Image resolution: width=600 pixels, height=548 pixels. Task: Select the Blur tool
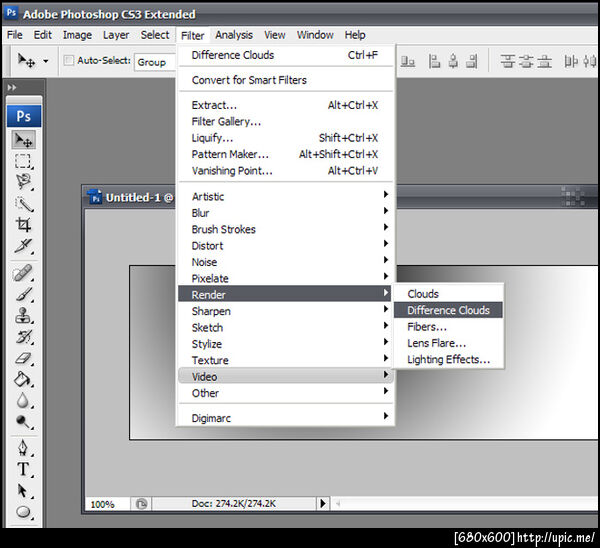23,400
